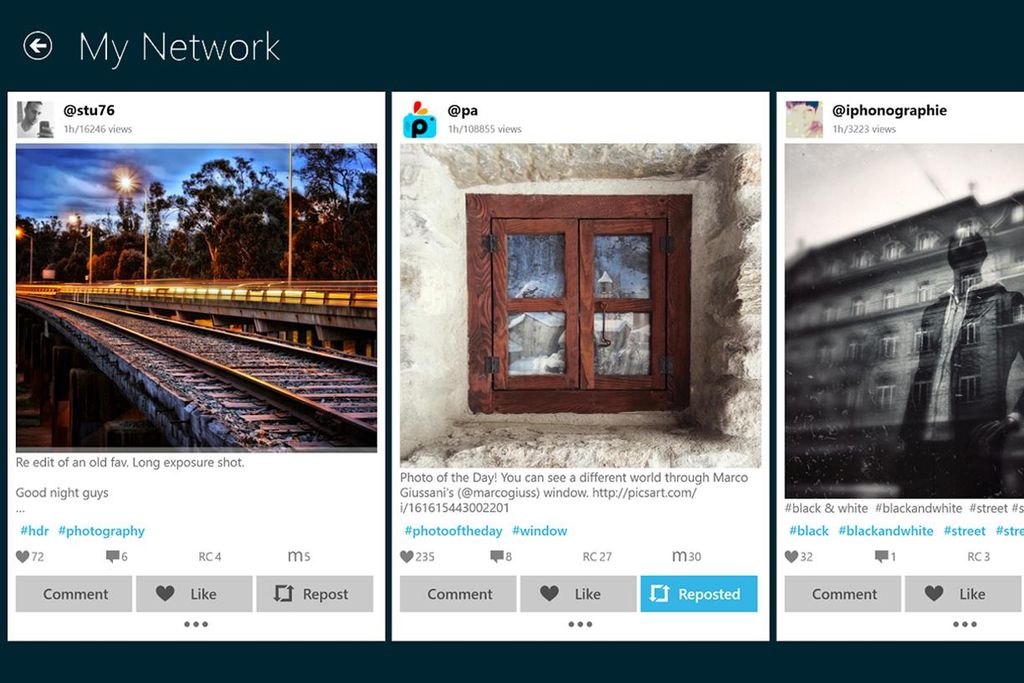Click the heart count 72 on stu76 post
This screenshot has width=1024, height=683.
pyautogui.click(x=30, y=556)
